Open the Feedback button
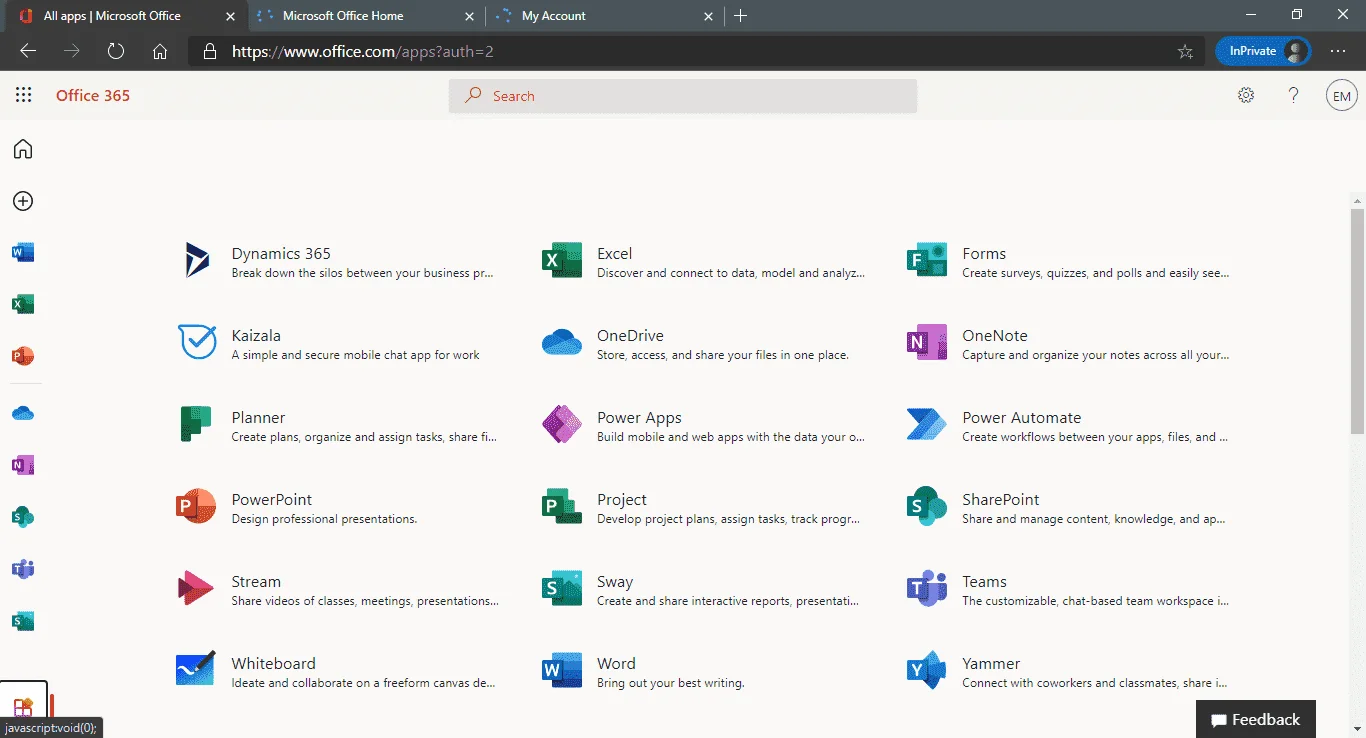The height and width of the screenshot is (738, 1366). tap(1256, 719)
